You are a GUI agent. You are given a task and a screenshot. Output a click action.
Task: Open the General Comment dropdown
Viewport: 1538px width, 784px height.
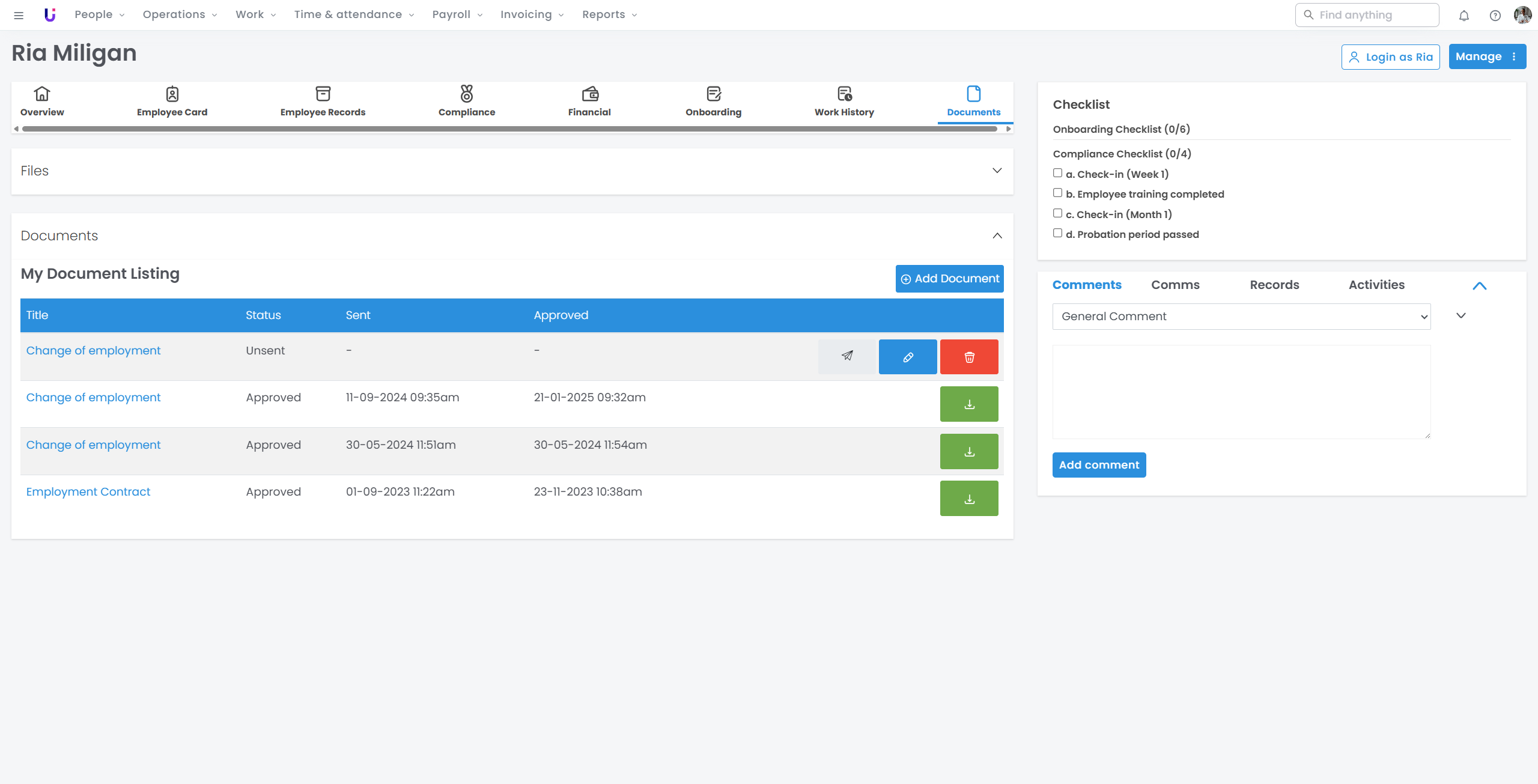tap(1241, 317)
